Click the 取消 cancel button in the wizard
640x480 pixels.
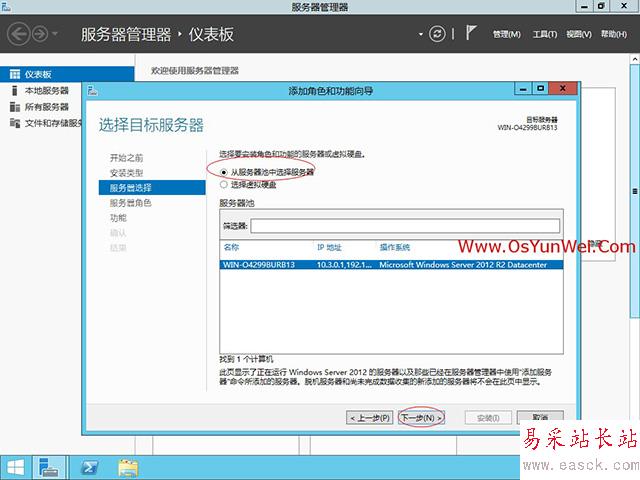[540, 418]
